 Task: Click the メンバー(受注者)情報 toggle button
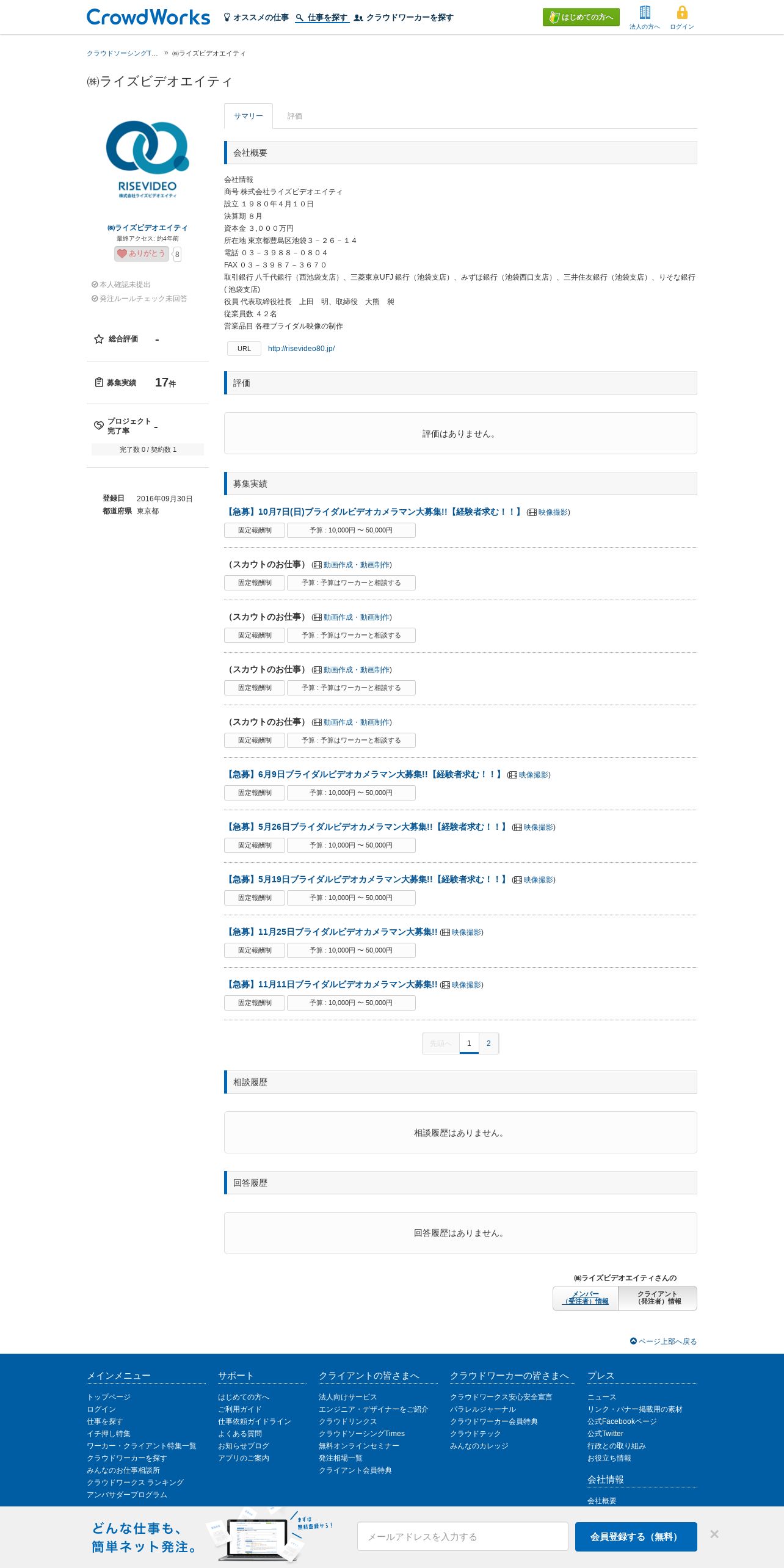(x=586, y=1298)
